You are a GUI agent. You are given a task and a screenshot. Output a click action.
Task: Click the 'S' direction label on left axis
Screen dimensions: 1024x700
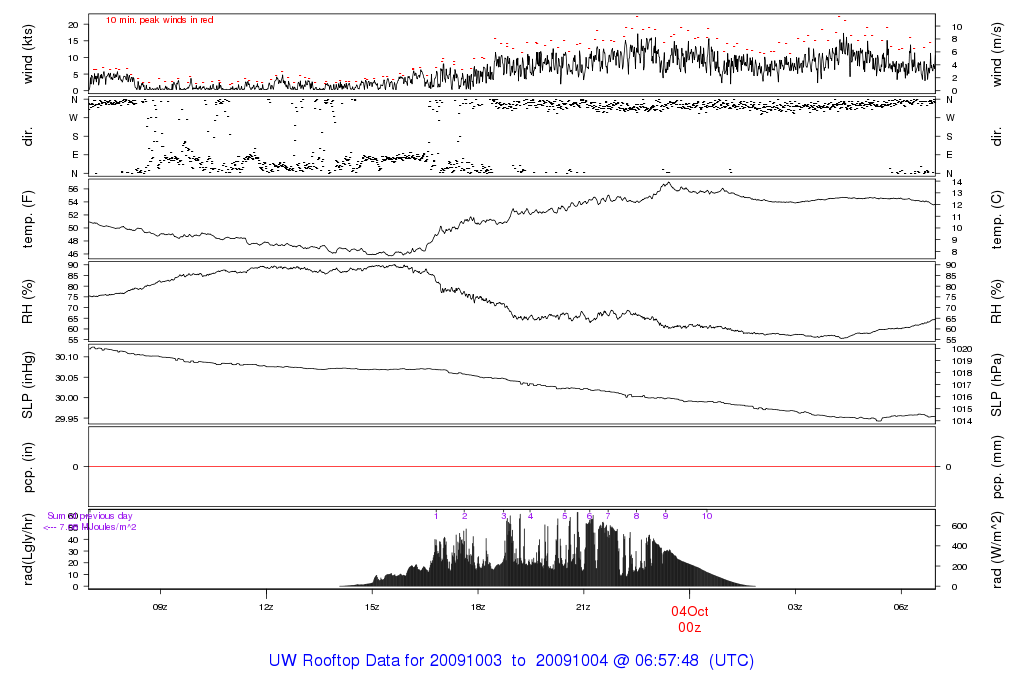(x=75, y=136)
